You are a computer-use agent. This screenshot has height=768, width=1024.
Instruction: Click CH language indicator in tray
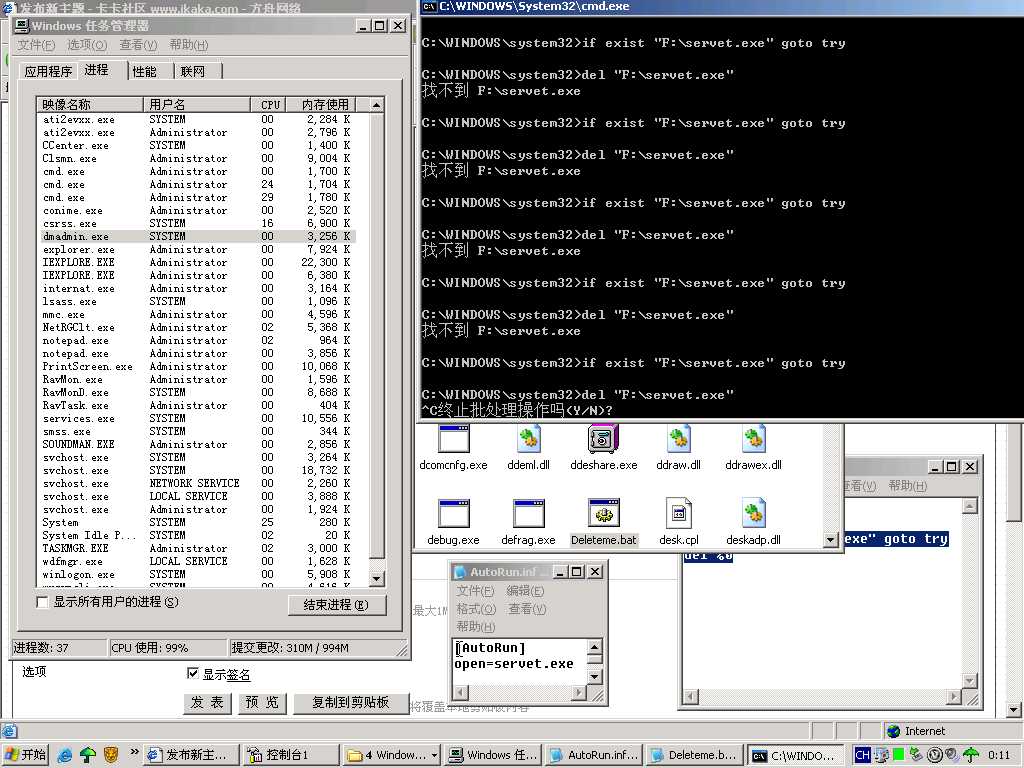(862, 755)
